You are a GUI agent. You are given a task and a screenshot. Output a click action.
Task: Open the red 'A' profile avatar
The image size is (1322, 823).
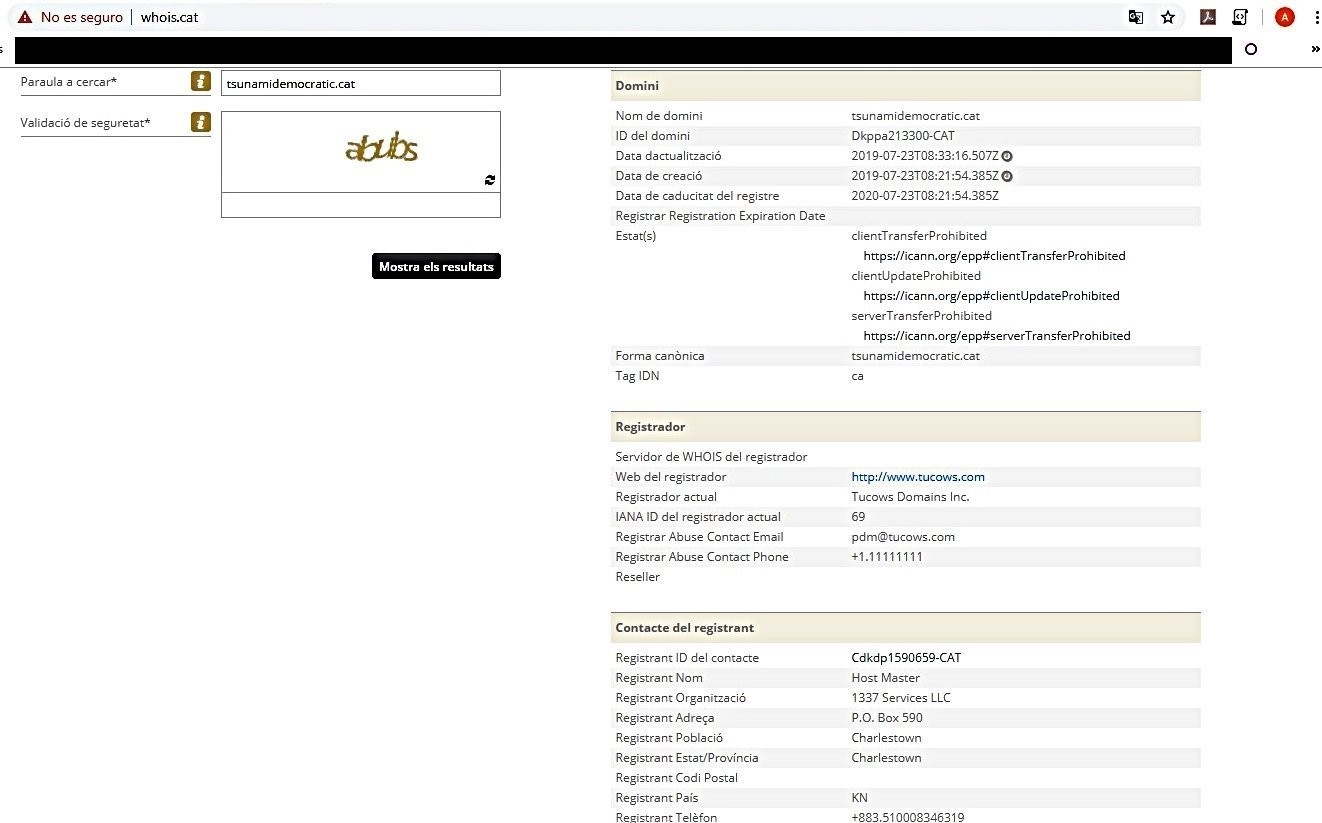click(1284, 17)
